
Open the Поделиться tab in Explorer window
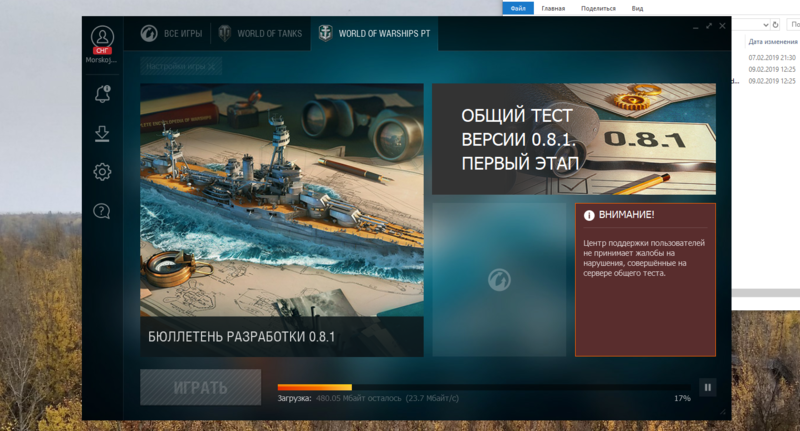[x=598, y=8]
